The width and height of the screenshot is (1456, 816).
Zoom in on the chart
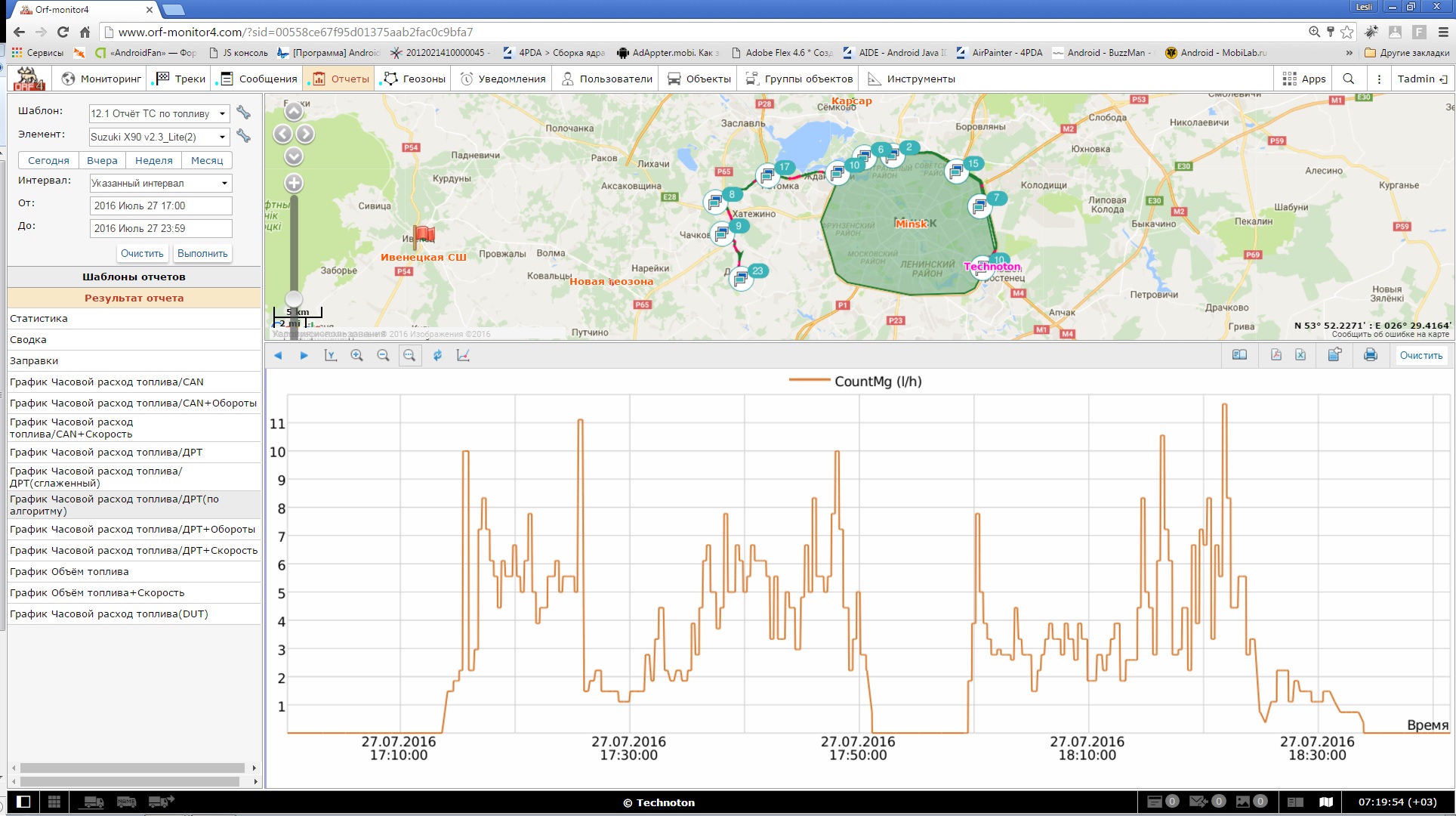tap(356, 355)
